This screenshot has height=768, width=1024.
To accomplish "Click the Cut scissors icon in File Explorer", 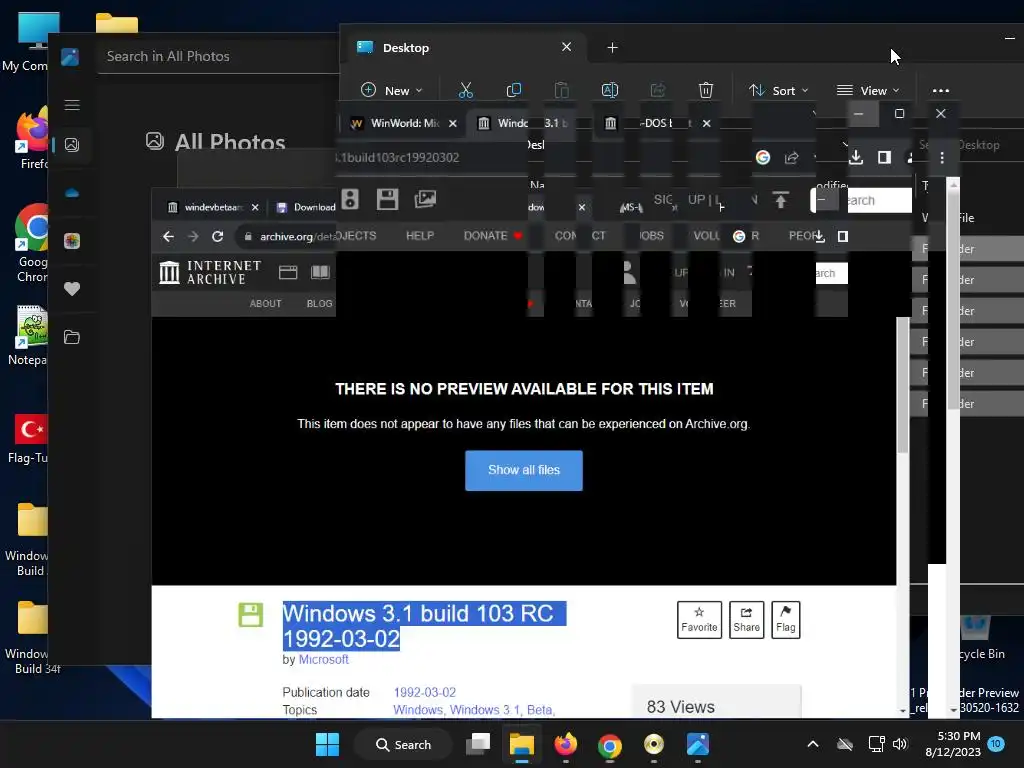I will point(466,90).
